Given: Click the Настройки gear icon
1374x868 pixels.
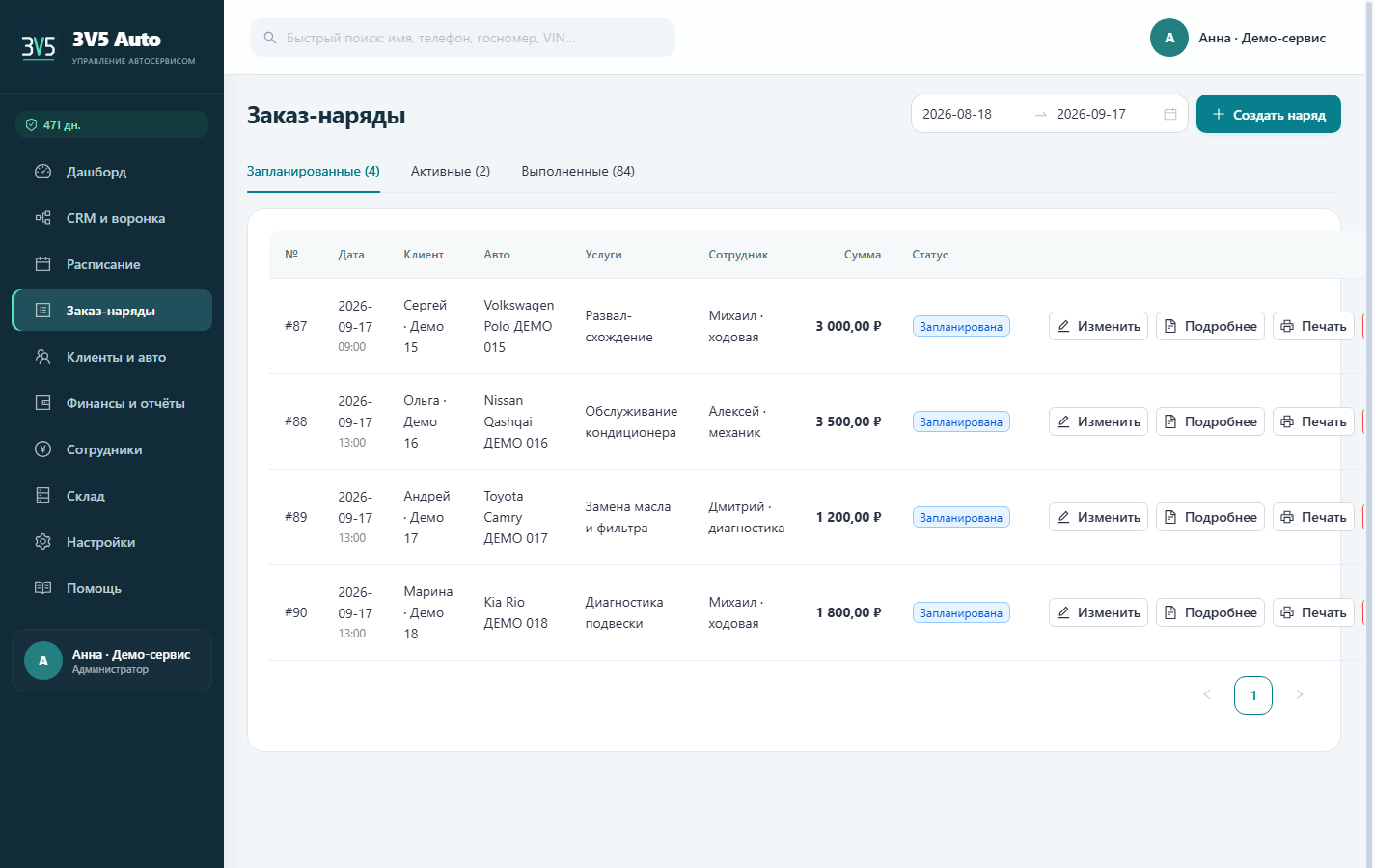Looking at the screenshot, I should click(x=42, y=542).
